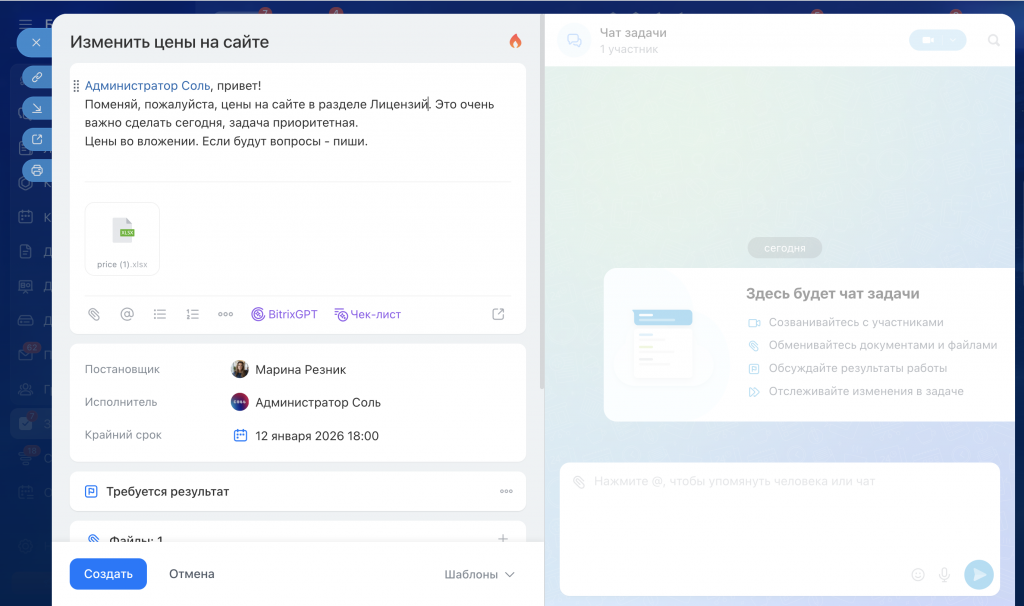Expand the description editor to full view
This screenshot has height=606, width=1024.
[x=498, y=314]
